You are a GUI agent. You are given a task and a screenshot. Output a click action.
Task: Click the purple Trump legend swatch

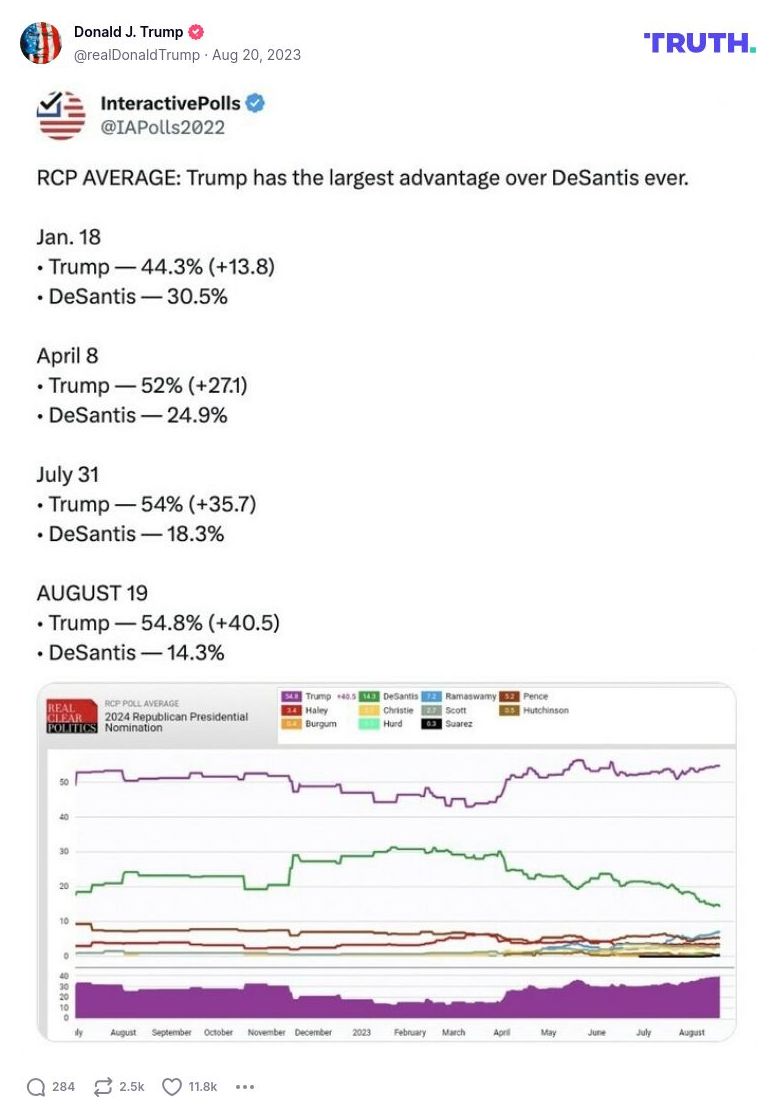292,696
